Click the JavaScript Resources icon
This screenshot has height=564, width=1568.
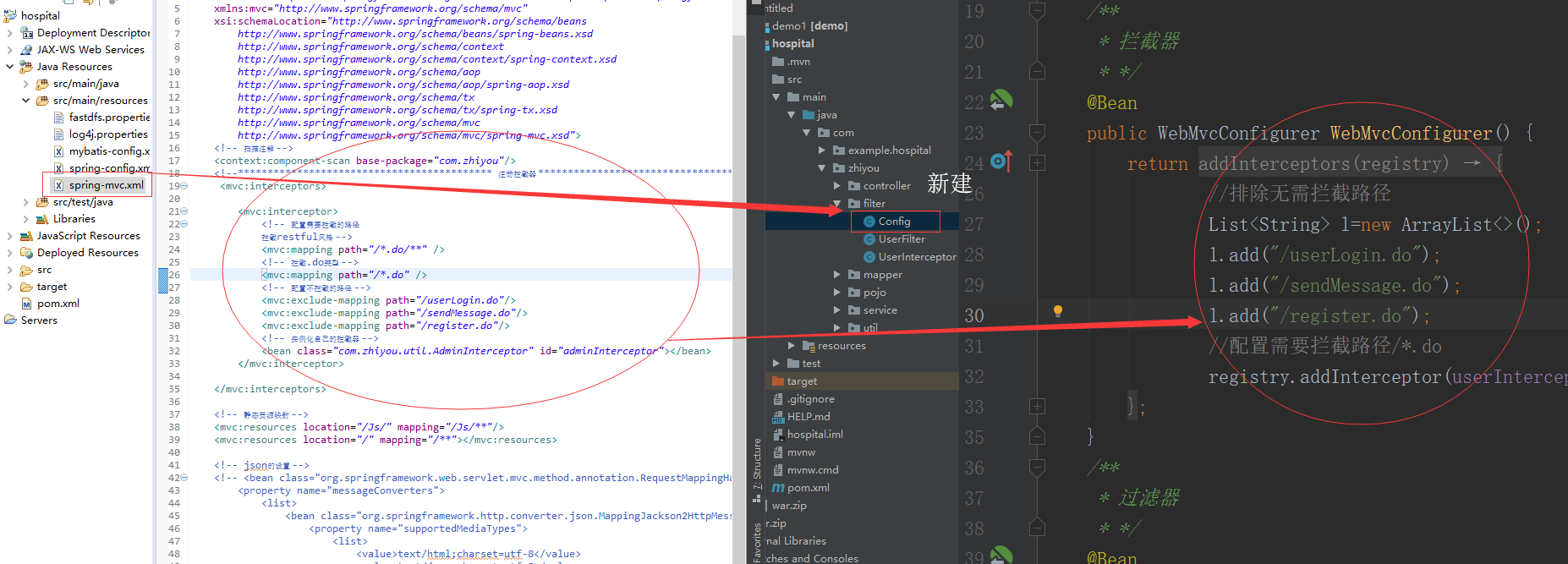tap(26, 236)
